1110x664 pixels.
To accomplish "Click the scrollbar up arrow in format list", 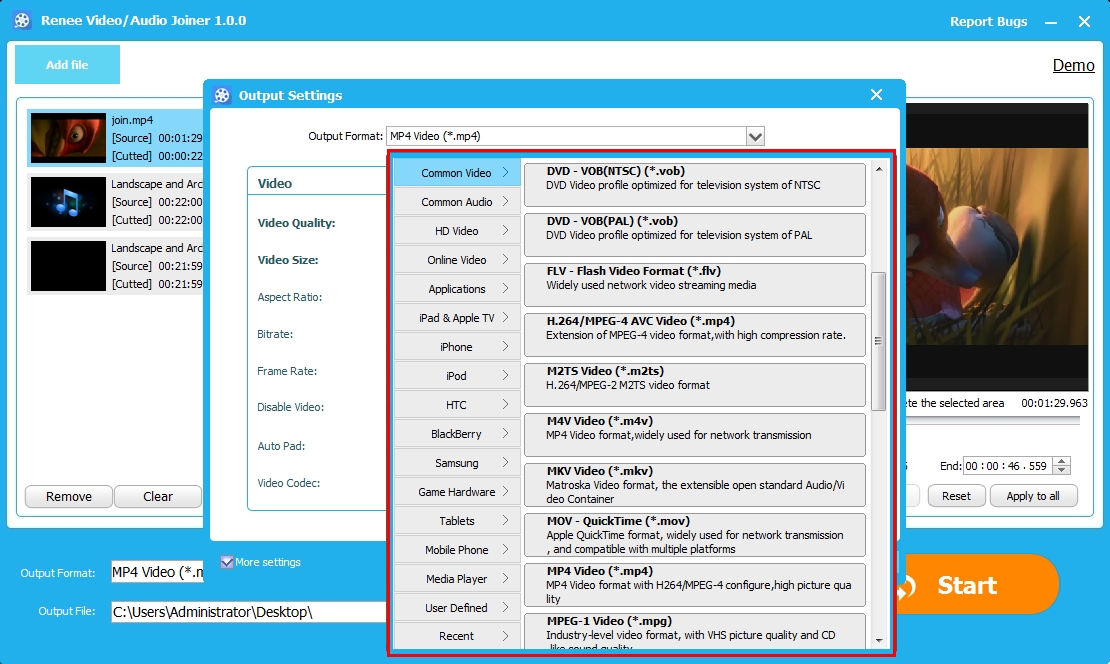I will tap(879, 169).
